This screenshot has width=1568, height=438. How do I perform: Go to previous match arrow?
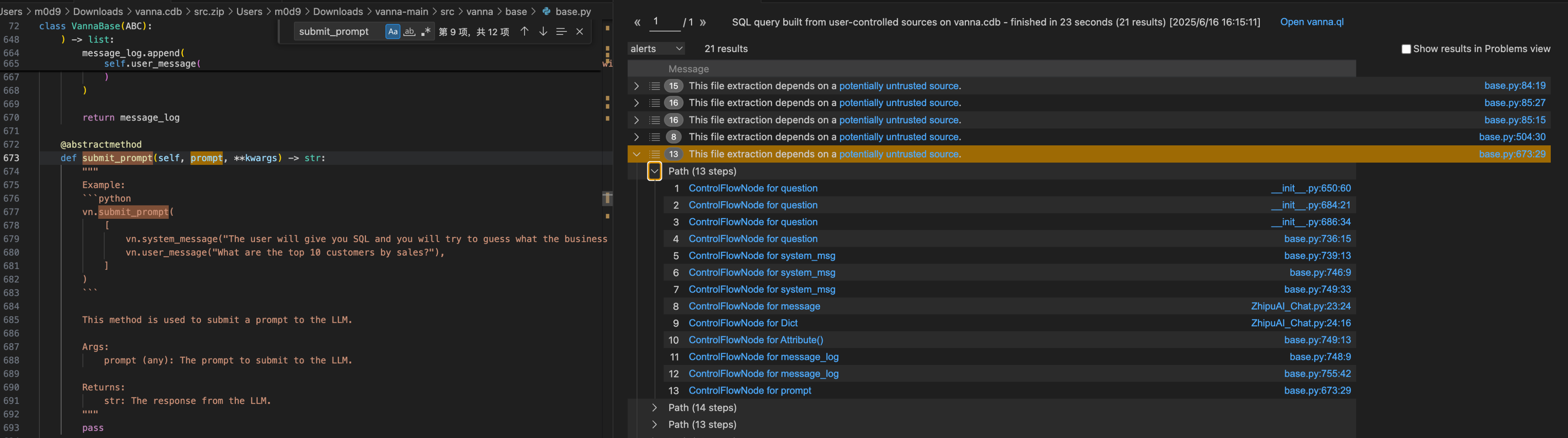click(x=524, y=32)
